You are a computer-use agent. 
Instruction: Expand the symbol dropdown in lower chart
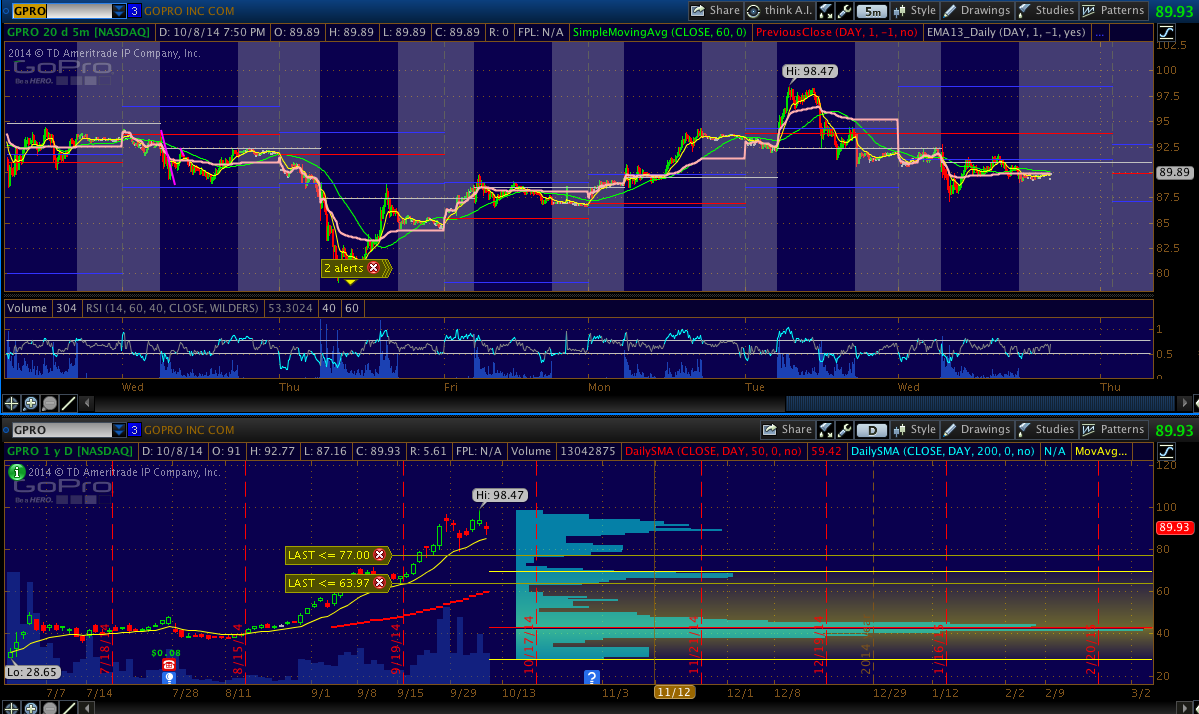[x=119, y=430]
